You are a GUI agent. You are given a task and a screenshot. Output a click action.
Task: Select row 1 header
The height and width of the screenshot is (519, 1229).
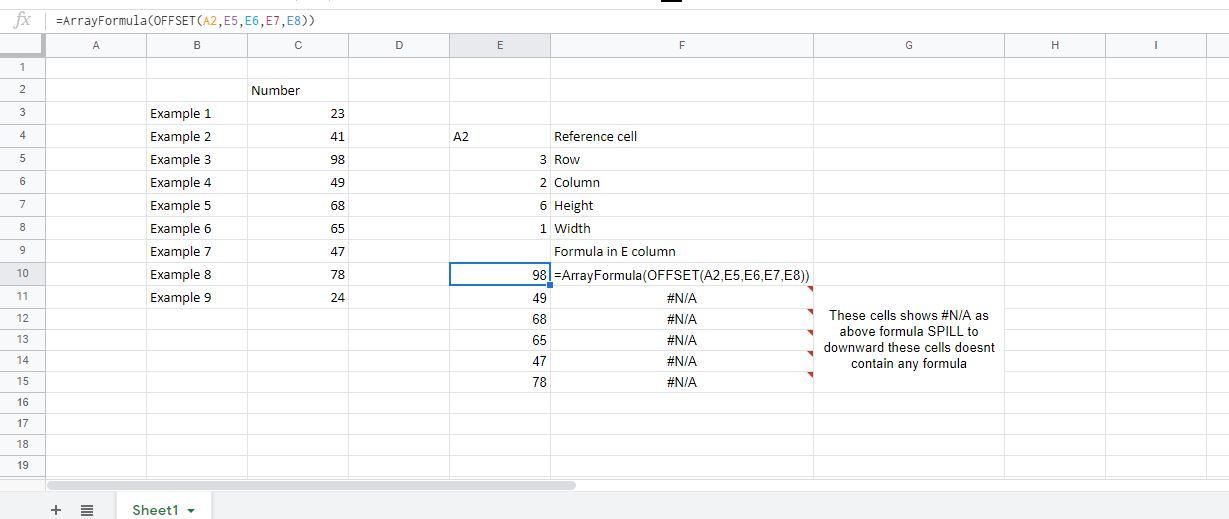pyautogui.click(x=22, y=67)
